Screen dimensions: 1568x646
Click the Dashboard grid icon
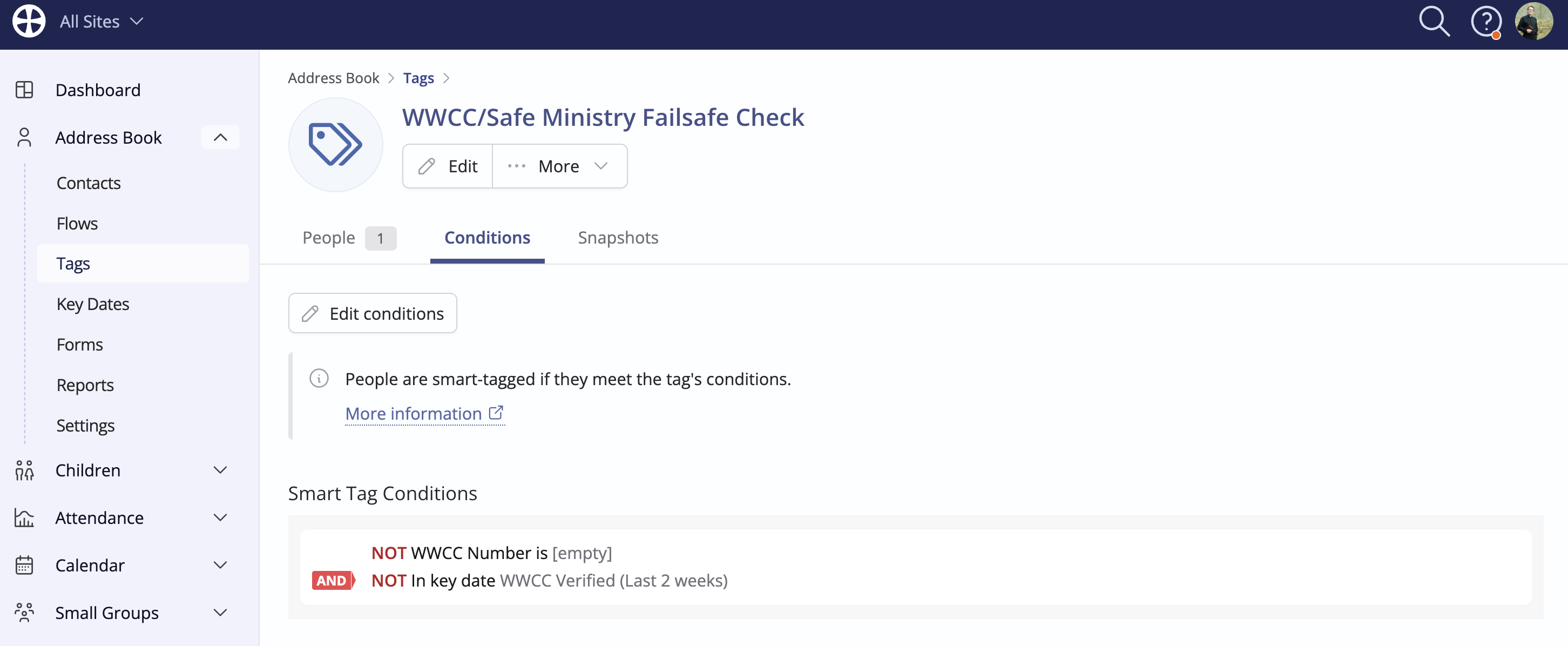24,90
